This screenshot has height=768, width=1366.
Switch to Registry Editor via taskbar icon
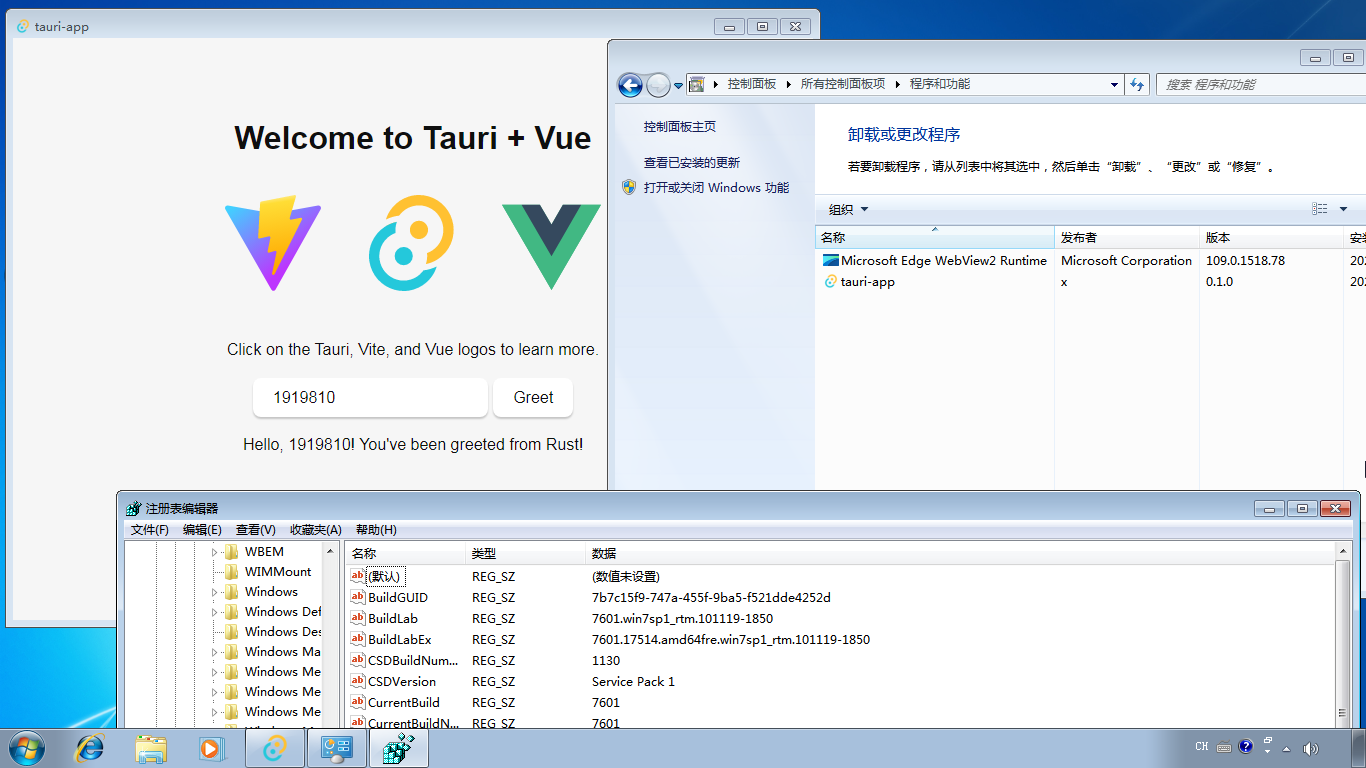(x=399, y=748)
